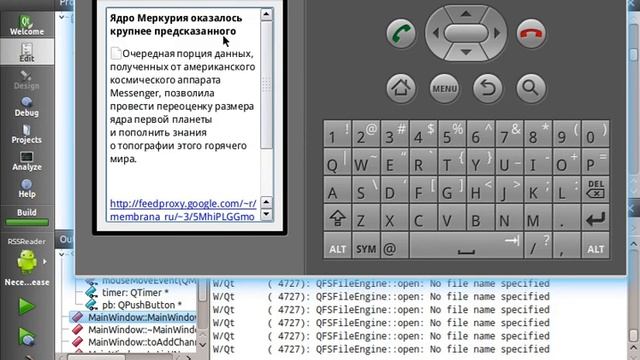Click the D-pad center button
The width and height of the screenshot is (640, 360).
[466, 33]
